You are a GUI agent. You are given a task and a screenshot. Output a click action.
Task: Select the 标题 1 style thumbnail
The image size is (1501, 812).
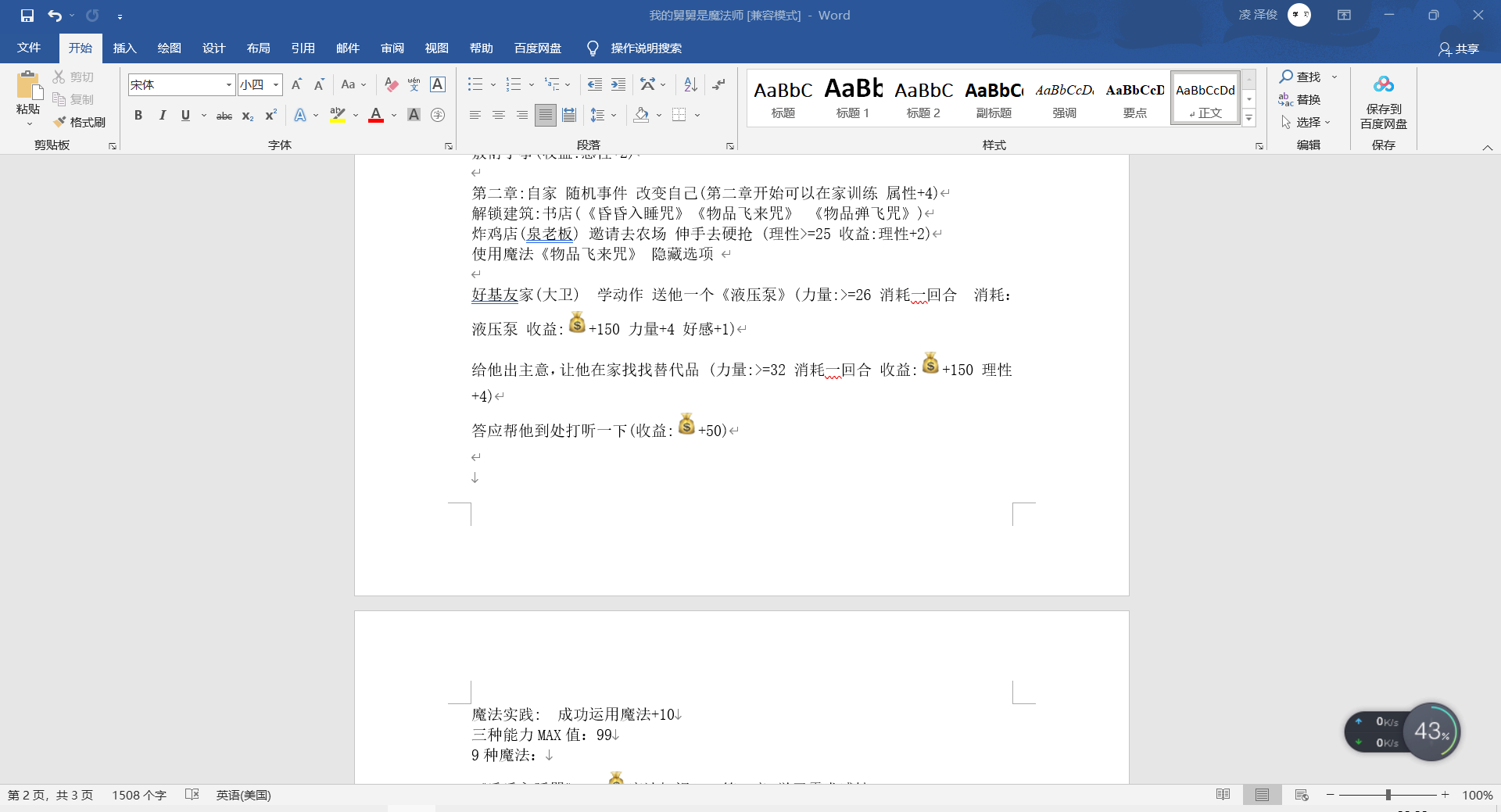853,98
